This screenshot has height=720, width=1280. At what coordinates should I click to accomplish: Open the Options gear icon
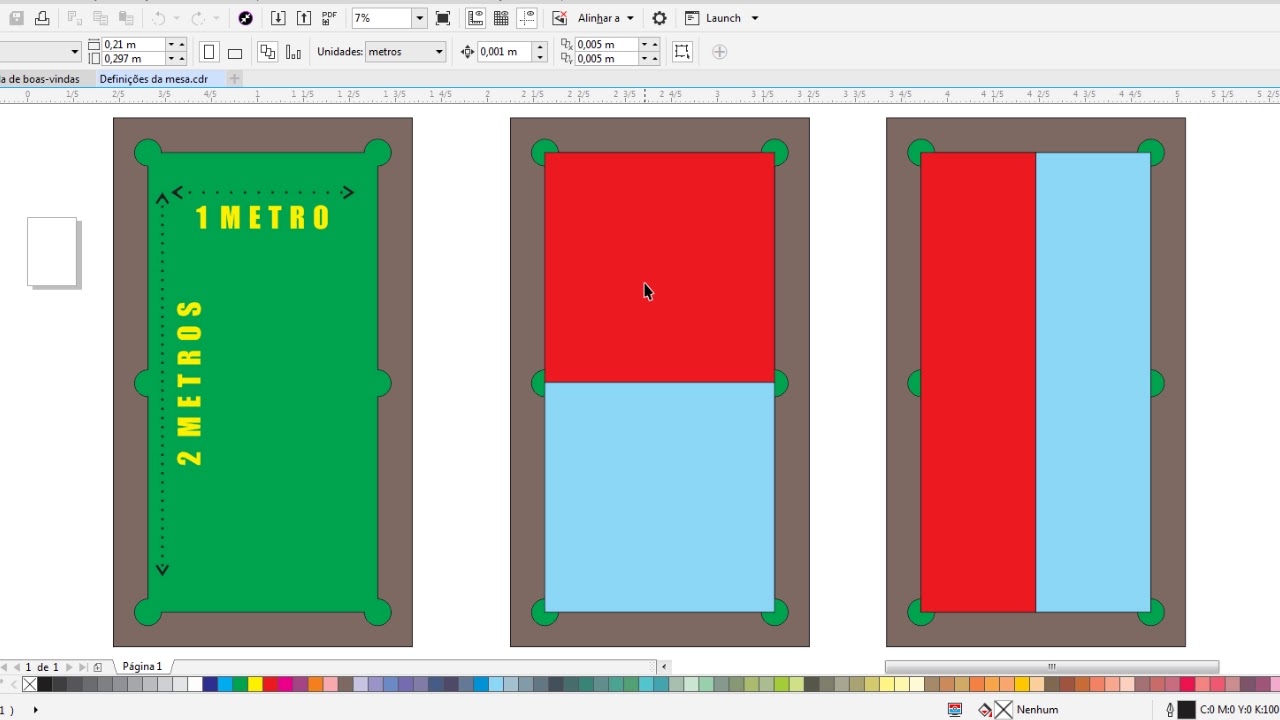659,18
